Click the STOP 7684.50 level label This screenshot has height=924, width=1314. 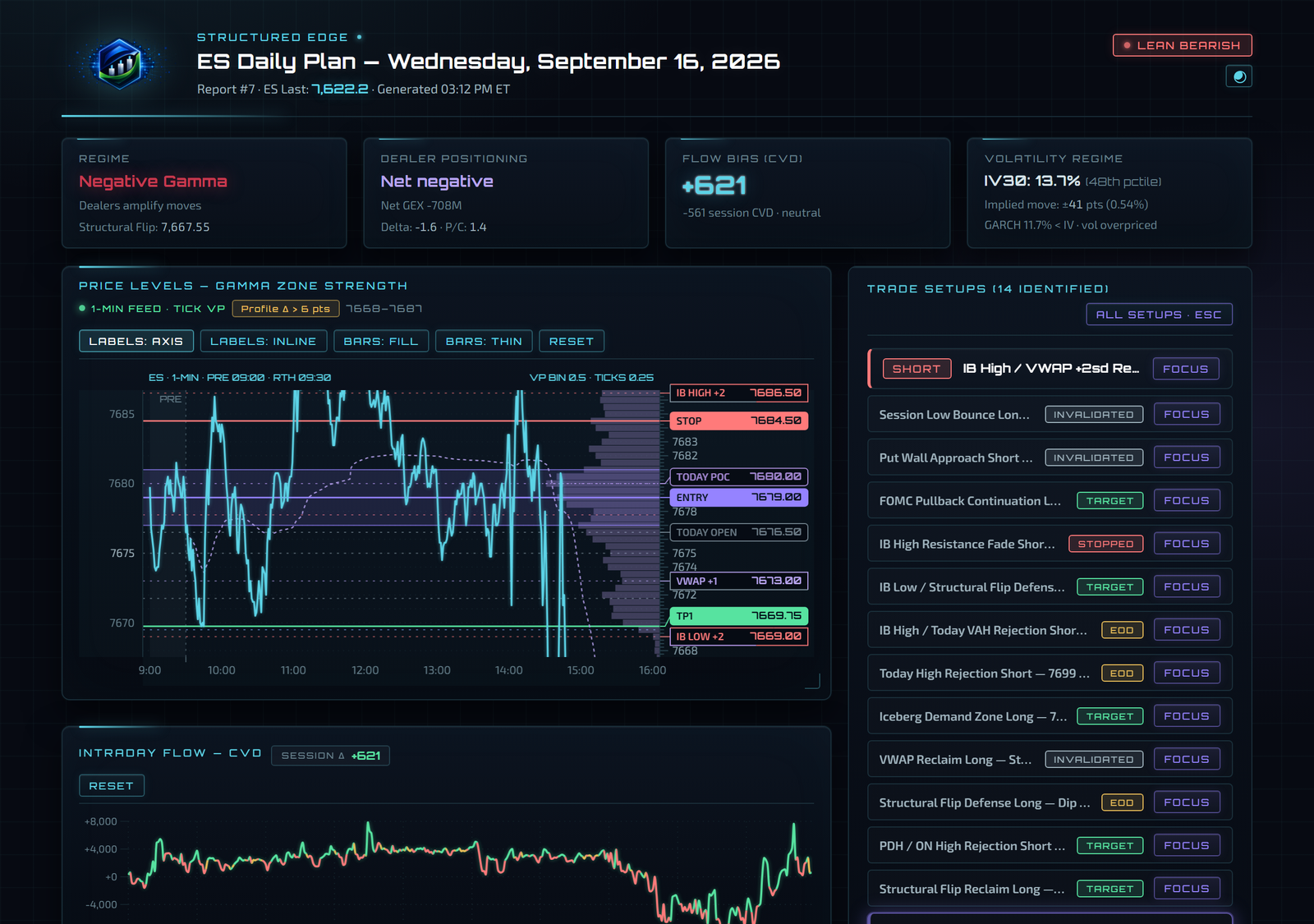(x=739, y=421)
